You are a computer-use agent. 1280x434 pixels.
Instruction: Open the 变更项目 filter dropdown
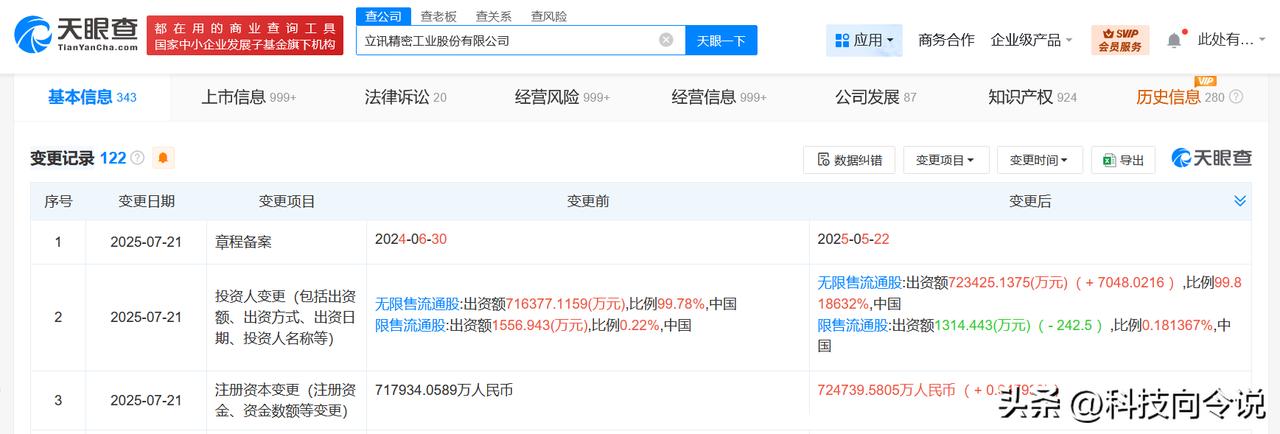click(946, 160)
